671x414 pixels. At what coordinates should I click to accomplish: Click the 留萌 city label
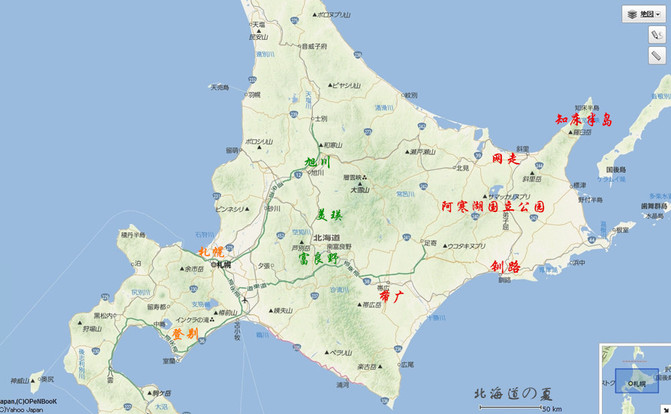(x=232, y=150)
